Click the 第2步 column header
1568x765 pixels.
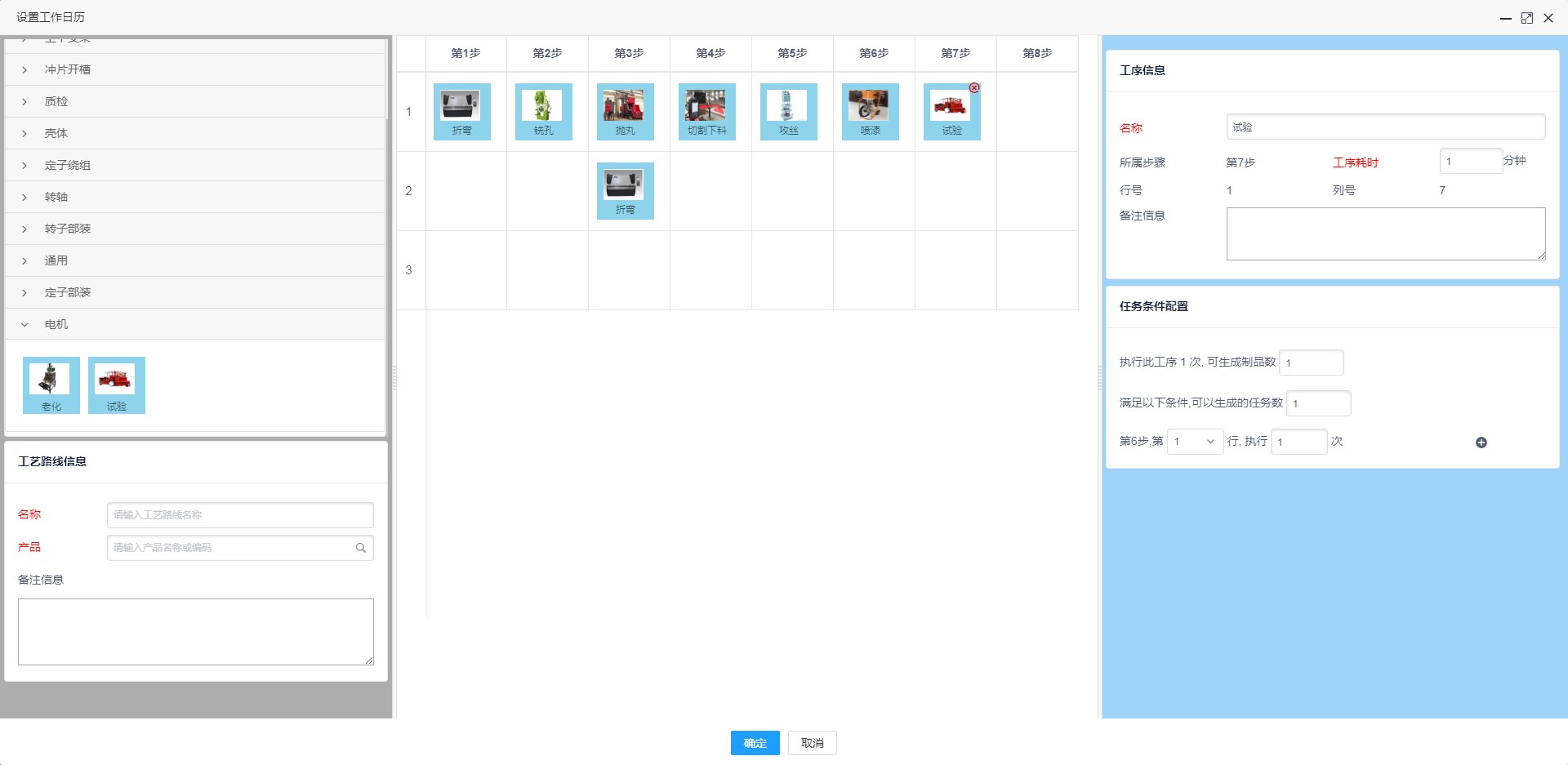coord(547,53)
